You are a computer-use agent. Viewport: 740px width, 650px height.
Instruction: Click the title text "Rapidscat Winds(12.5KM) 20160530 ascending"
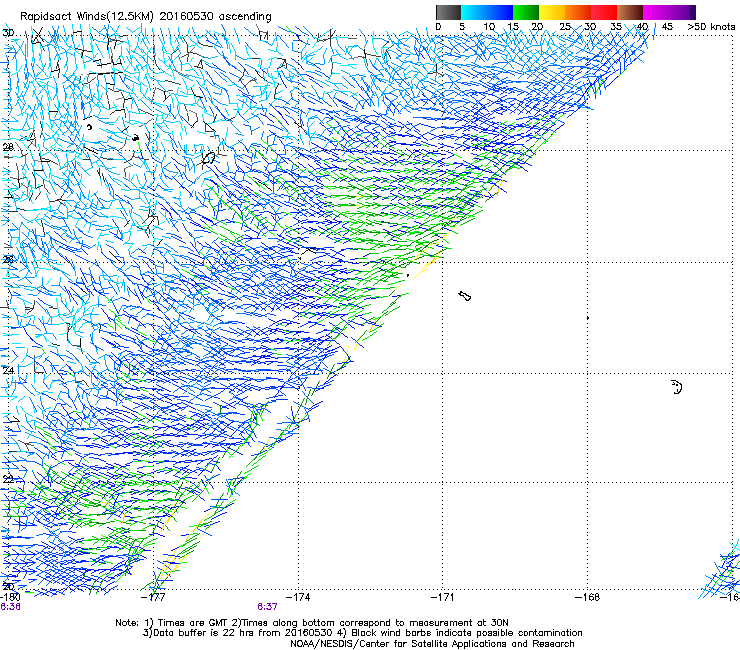pos(145,17)
